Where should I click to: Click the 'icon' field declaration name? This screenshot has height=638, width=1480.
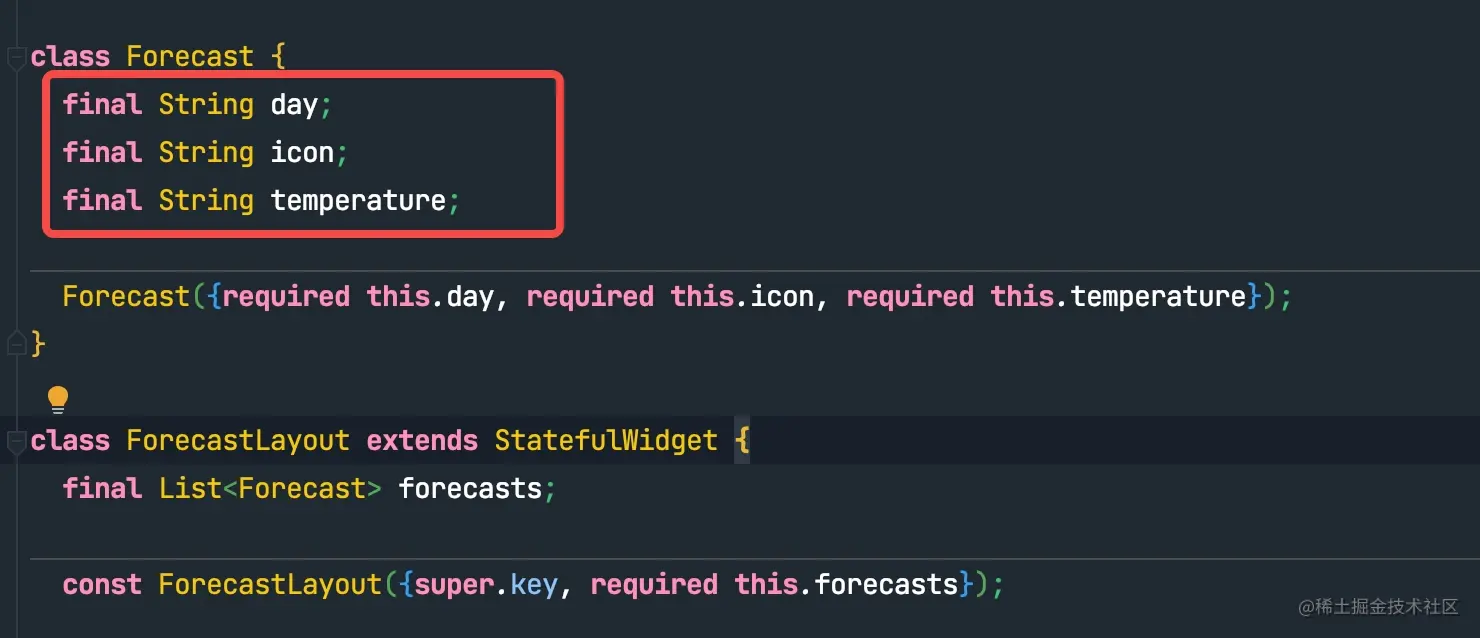point(302,152)
